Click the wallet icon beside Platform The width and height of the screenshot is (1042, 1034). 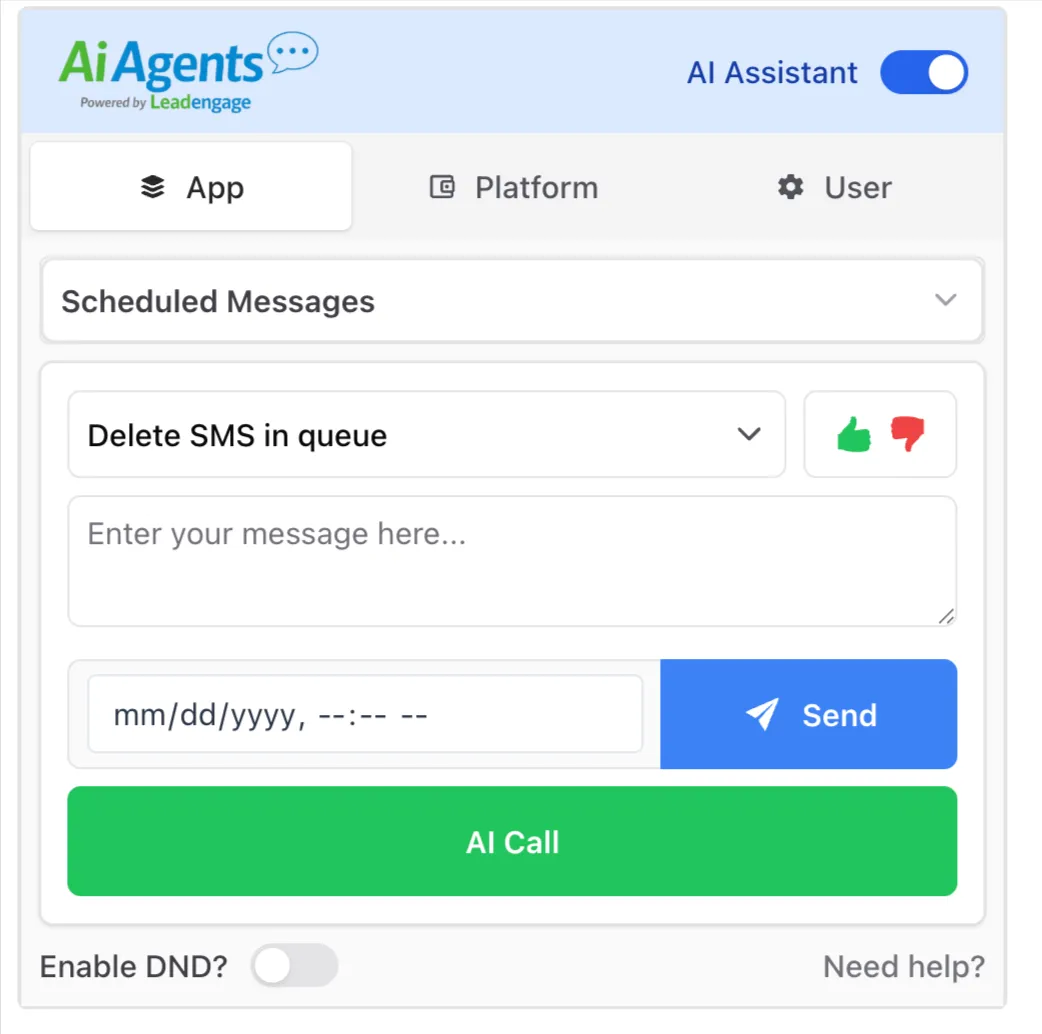[x=442, y=187]
